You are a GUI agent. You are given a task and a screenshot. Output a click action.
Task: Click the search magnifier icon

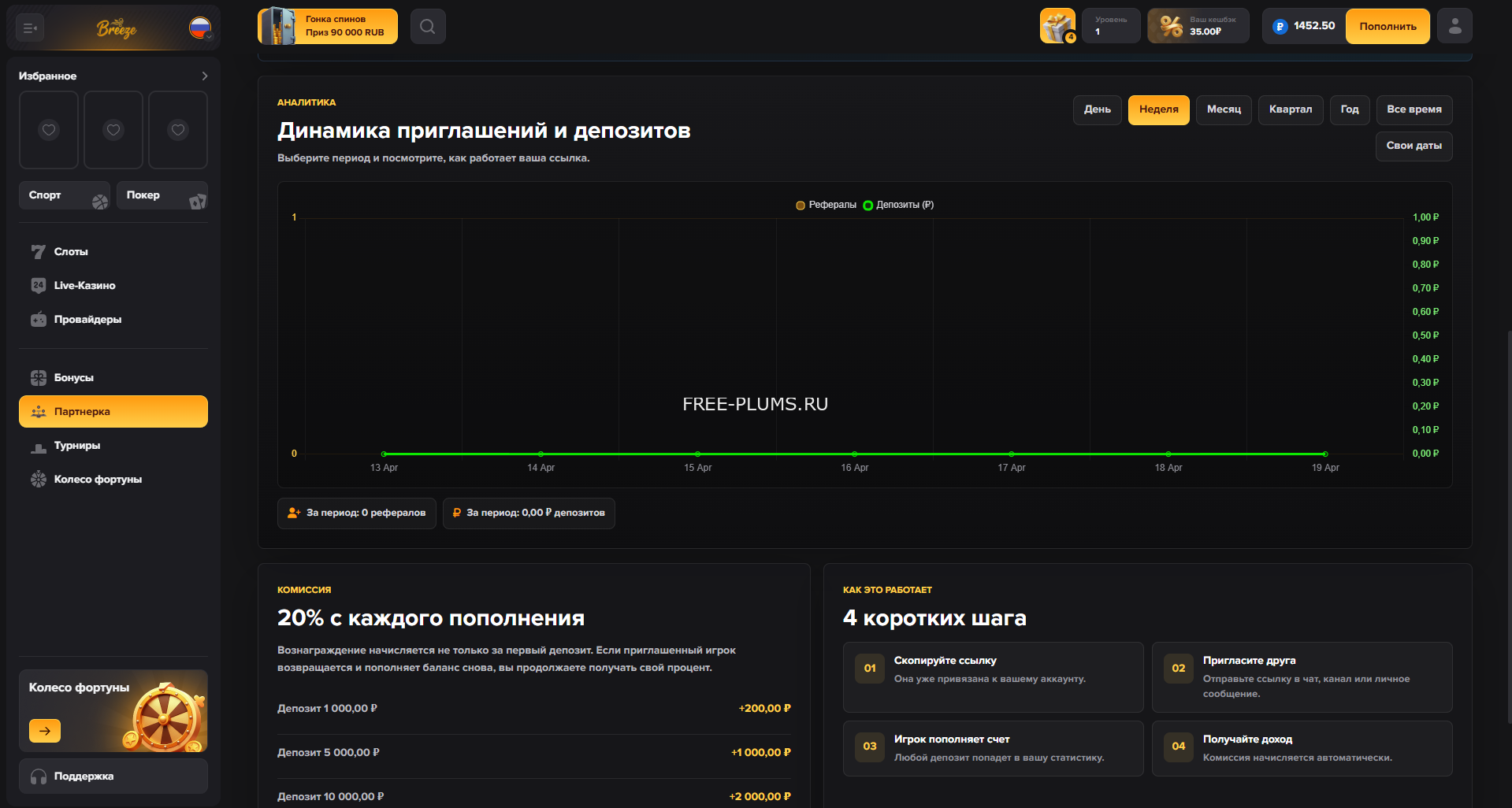point(427,27)
